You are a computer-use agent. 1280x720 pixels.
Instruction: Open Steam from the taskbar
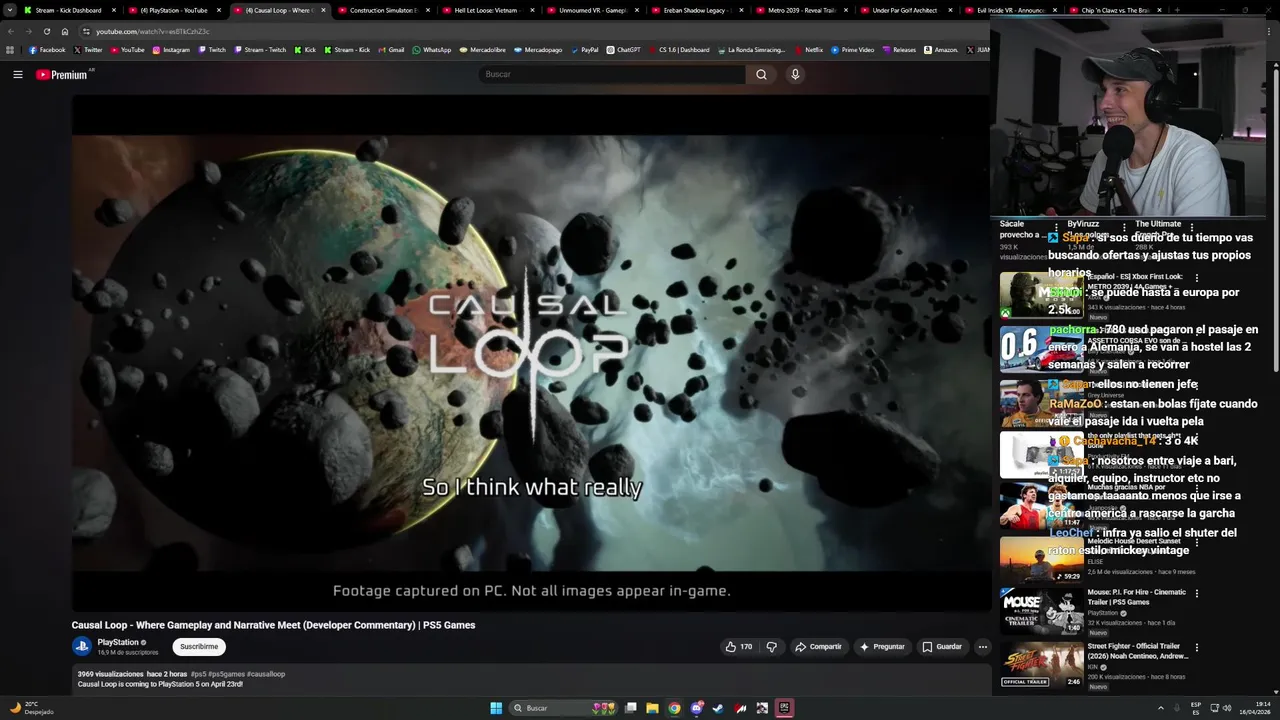coord(718,708)
